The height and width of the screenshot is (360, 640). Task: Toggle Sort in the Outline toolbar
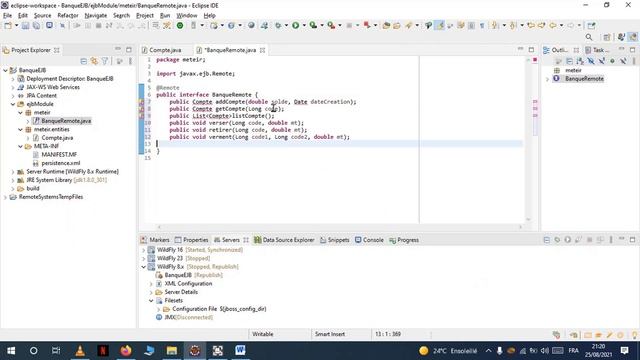point(580,61)
